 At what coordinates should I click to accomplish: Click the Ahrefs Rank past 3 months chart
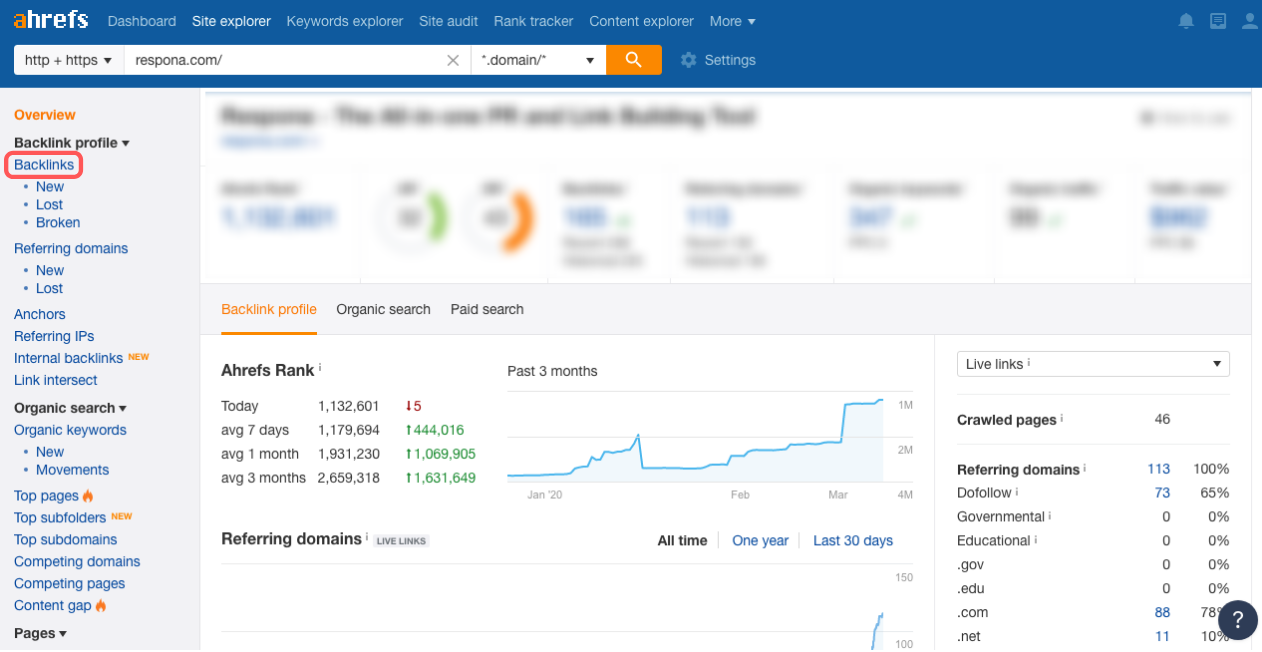695,440
